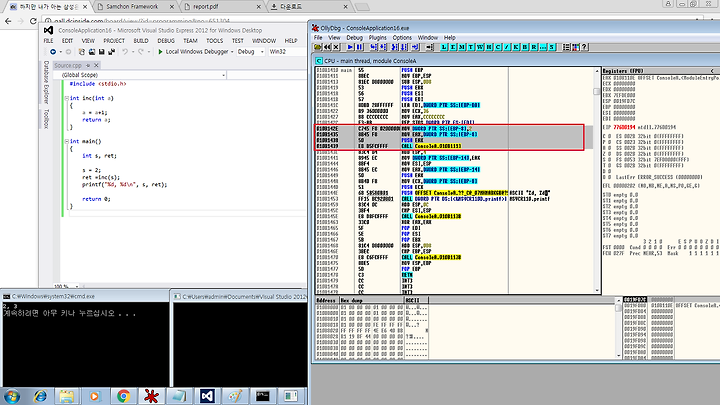Select the Source.cpp editor tab
Image resolution: width=720 pixels, height=405 pixels.
click(68, 66)
